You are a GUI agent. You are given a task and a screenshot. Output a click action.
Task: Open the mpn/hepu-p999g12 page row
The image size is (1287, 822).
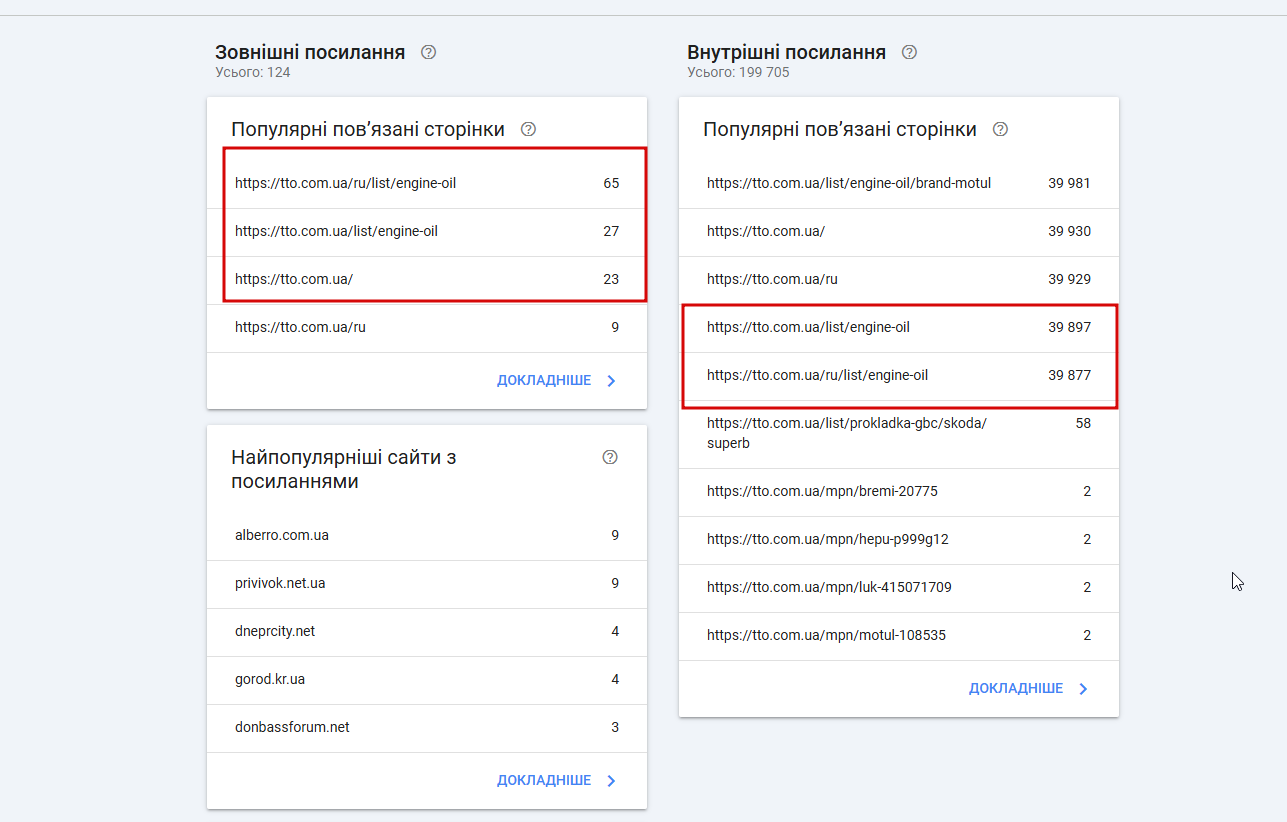pos(898,539)
